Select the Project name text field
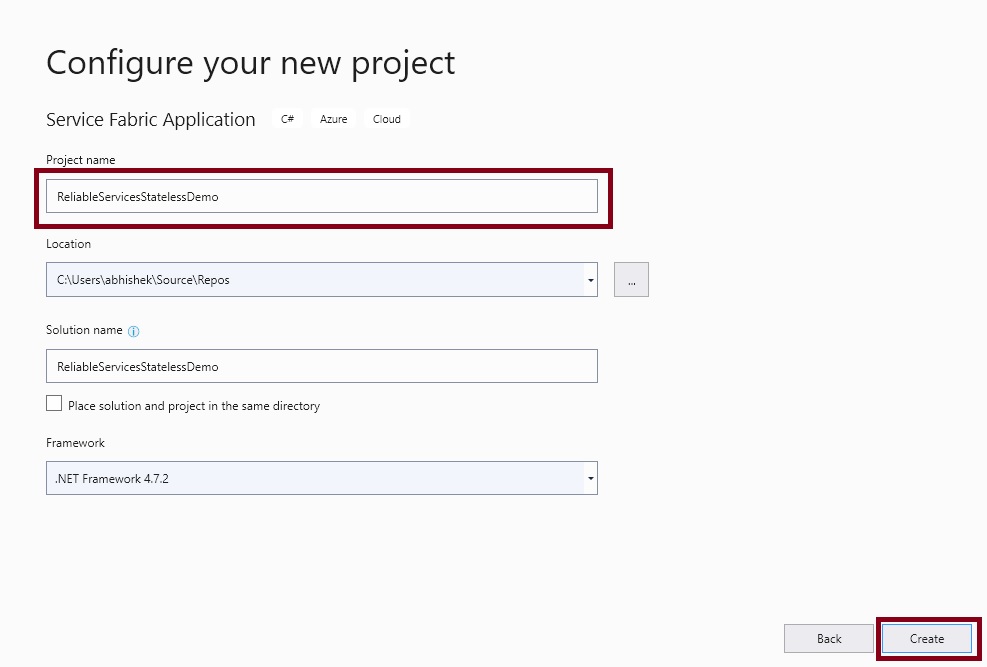Viewport: 987px width, 667px height. tap(320, 196)
